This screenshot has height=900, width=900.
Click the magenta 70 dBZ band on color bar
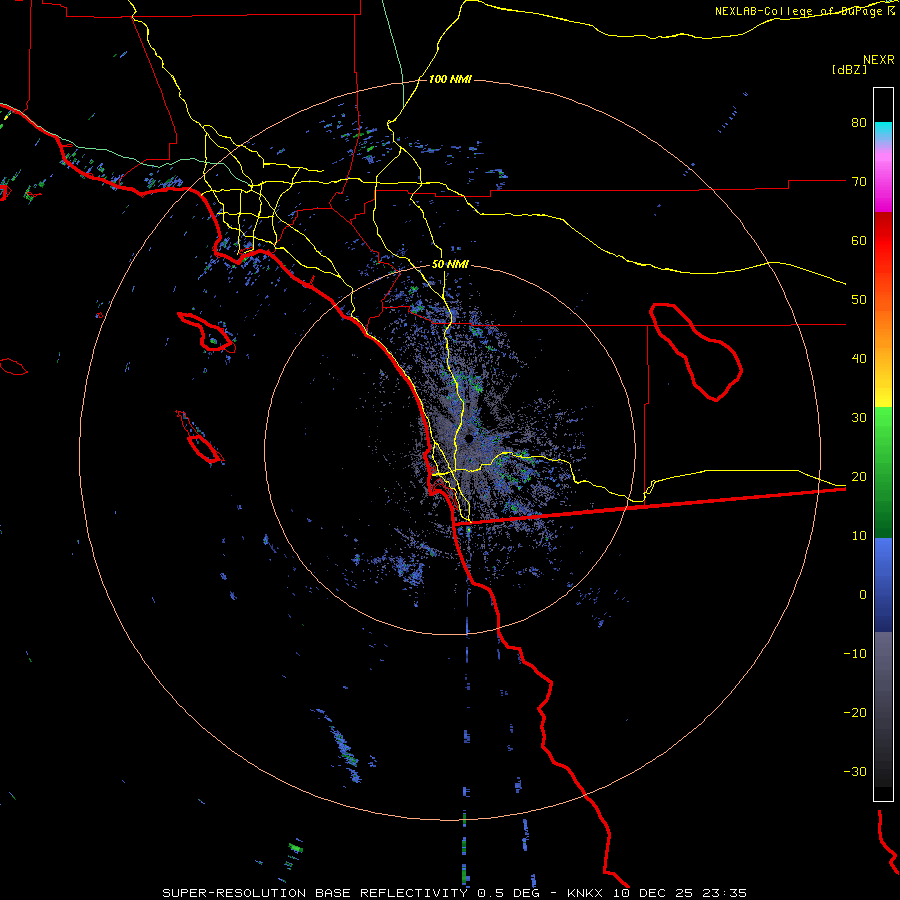click(883, 182)
